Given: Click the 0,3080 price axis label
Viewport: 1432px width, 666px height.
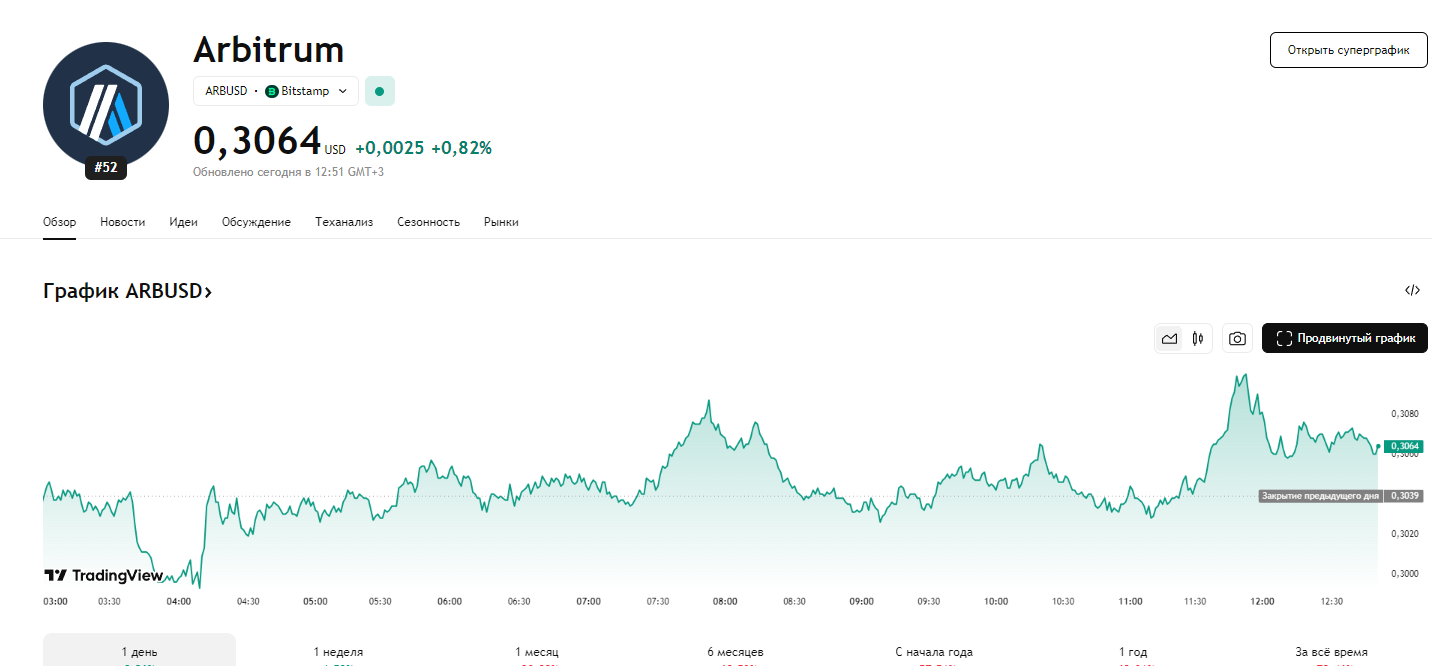Looking at the screenshot, I should [x=1404, y=413].
